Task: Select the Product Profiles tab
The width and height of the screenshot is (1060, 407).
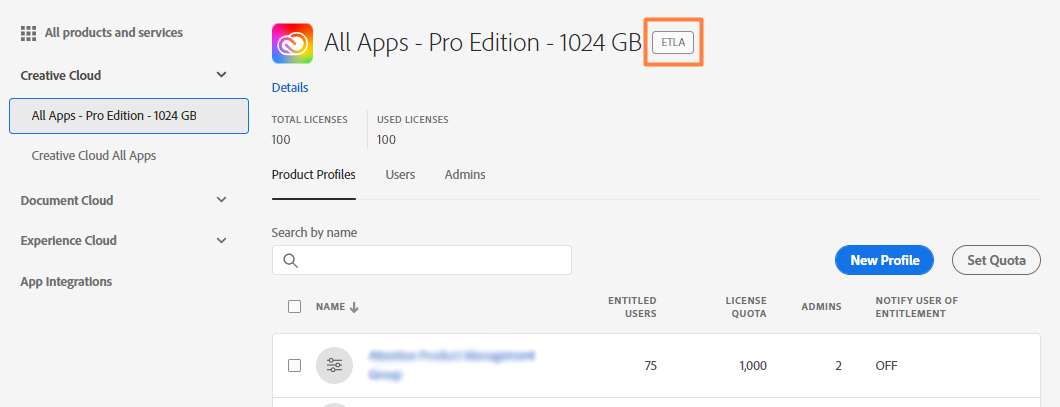Action: click(313, 175)
